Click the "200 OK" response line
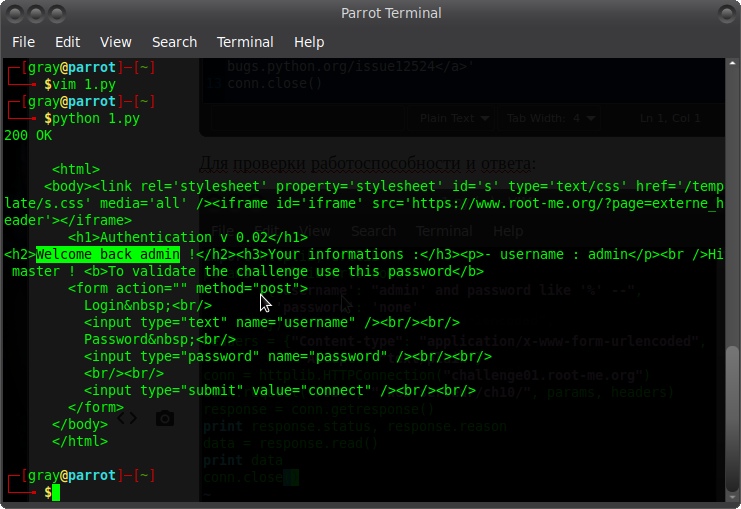741x509 pixels. click(28, 135)
